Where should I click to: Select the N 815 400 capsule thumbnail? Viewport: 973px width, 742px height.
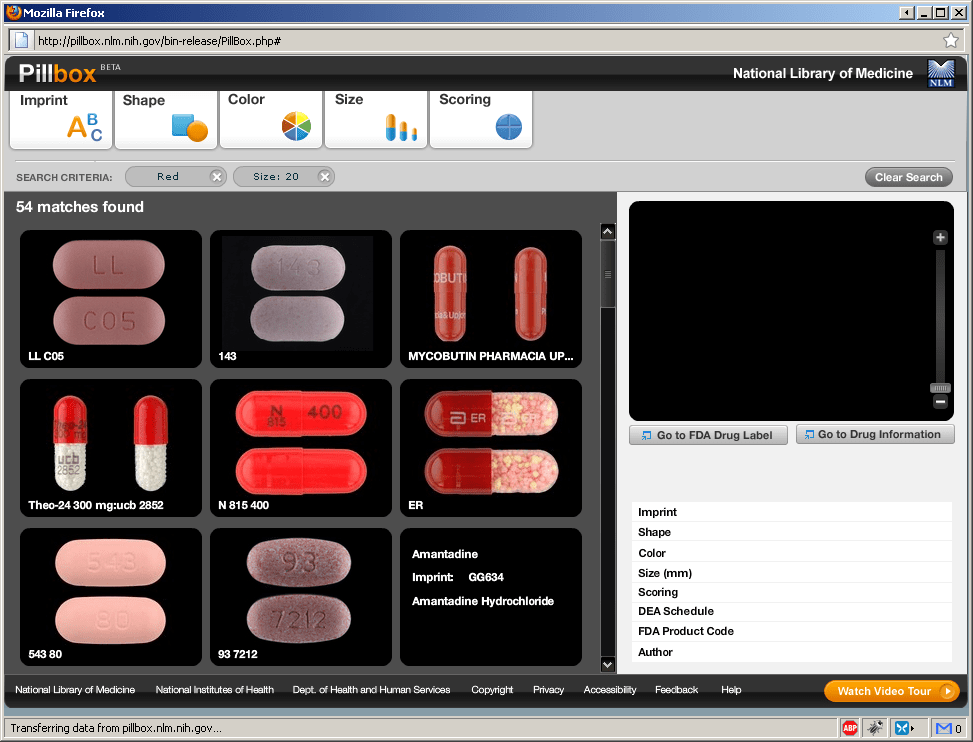[300, 448]
